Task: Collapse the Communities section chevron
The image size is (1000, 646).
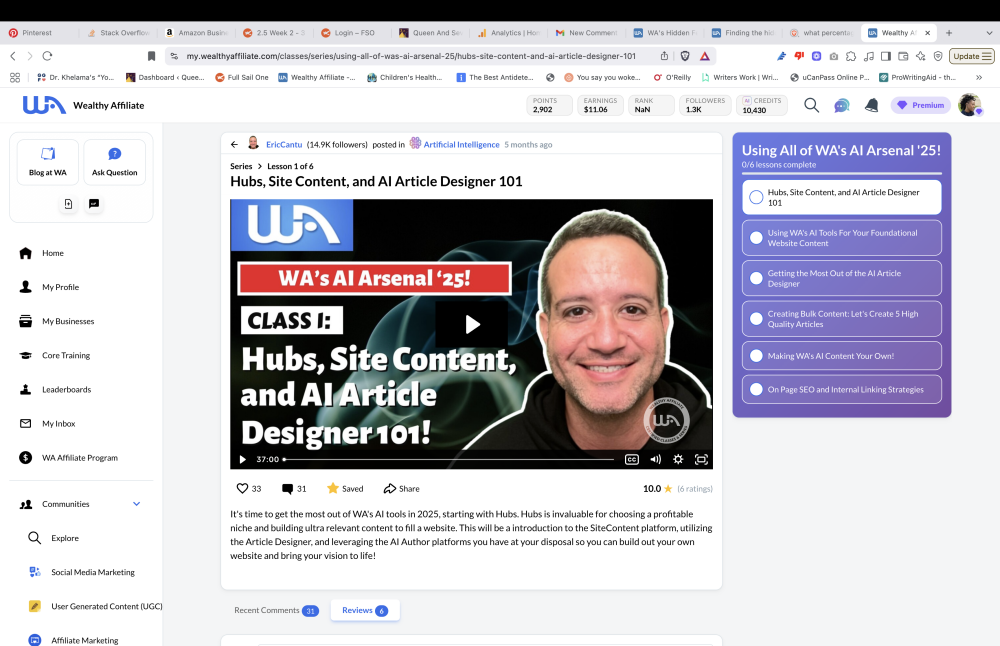Action: (x=136, y=504)
